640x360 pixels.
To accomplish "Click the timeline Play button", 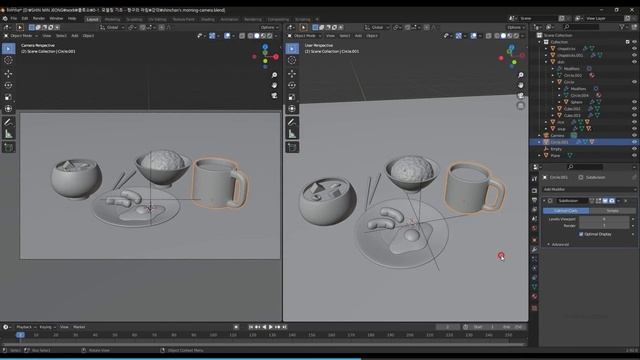I will pyautogui.click(x=271, y=327).
